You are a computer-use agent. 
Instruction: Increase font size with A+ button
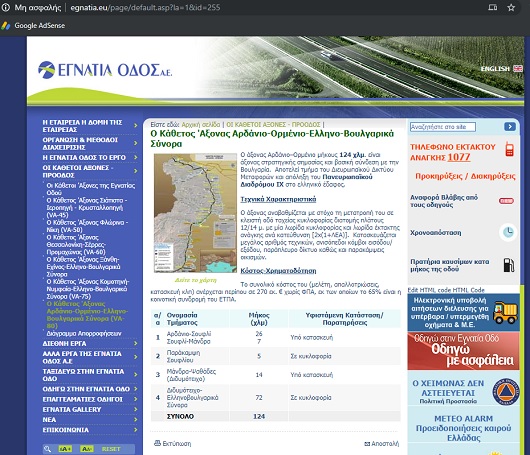coord(65,449)
